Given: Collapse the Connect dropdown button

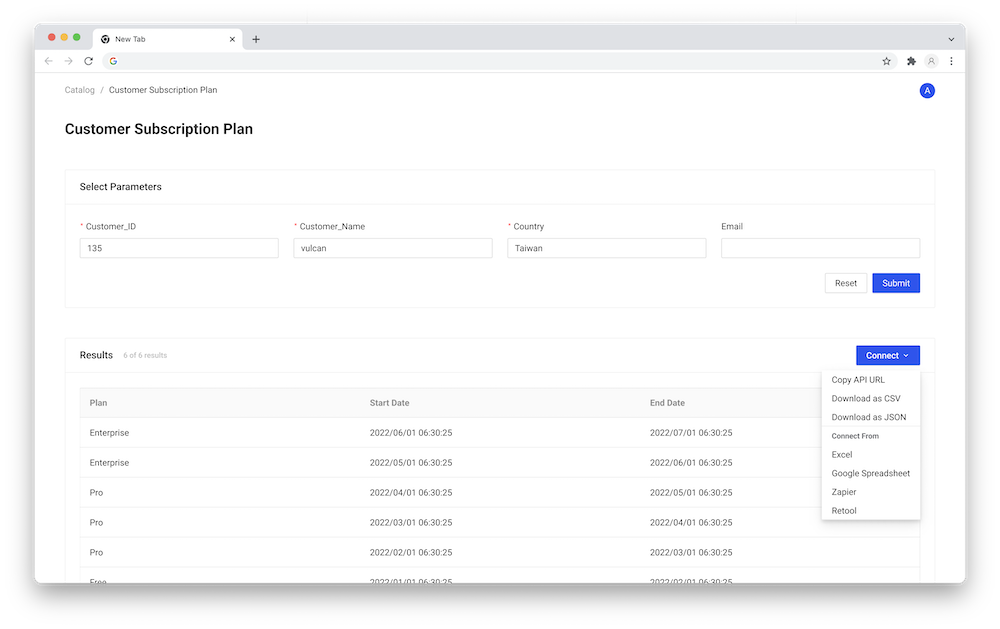Looking at the screenshot, I should point(887,355).
